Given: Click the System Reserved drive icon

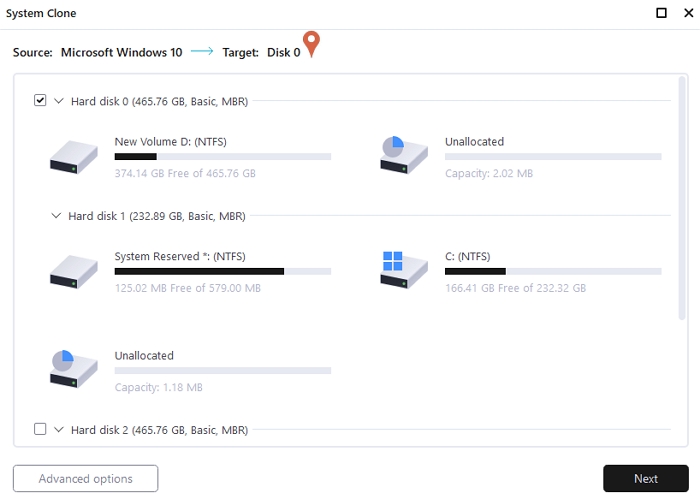Looking at the screenshot, I should [x=74, y=272].
